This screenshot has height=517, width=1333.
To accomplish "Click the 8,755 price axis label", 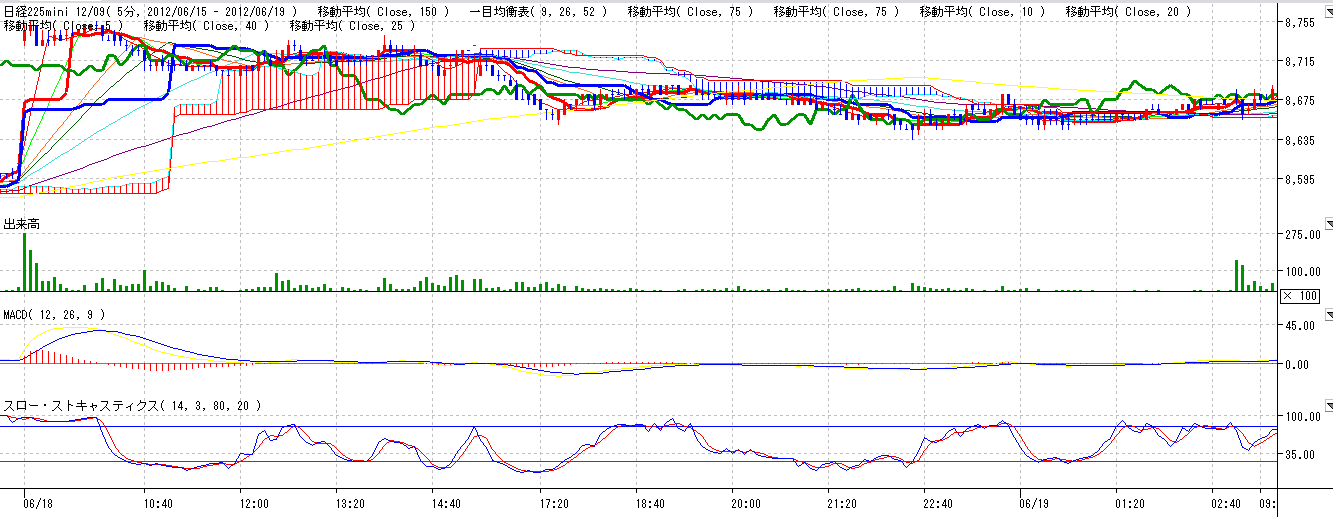I will tap(1304, 22).
